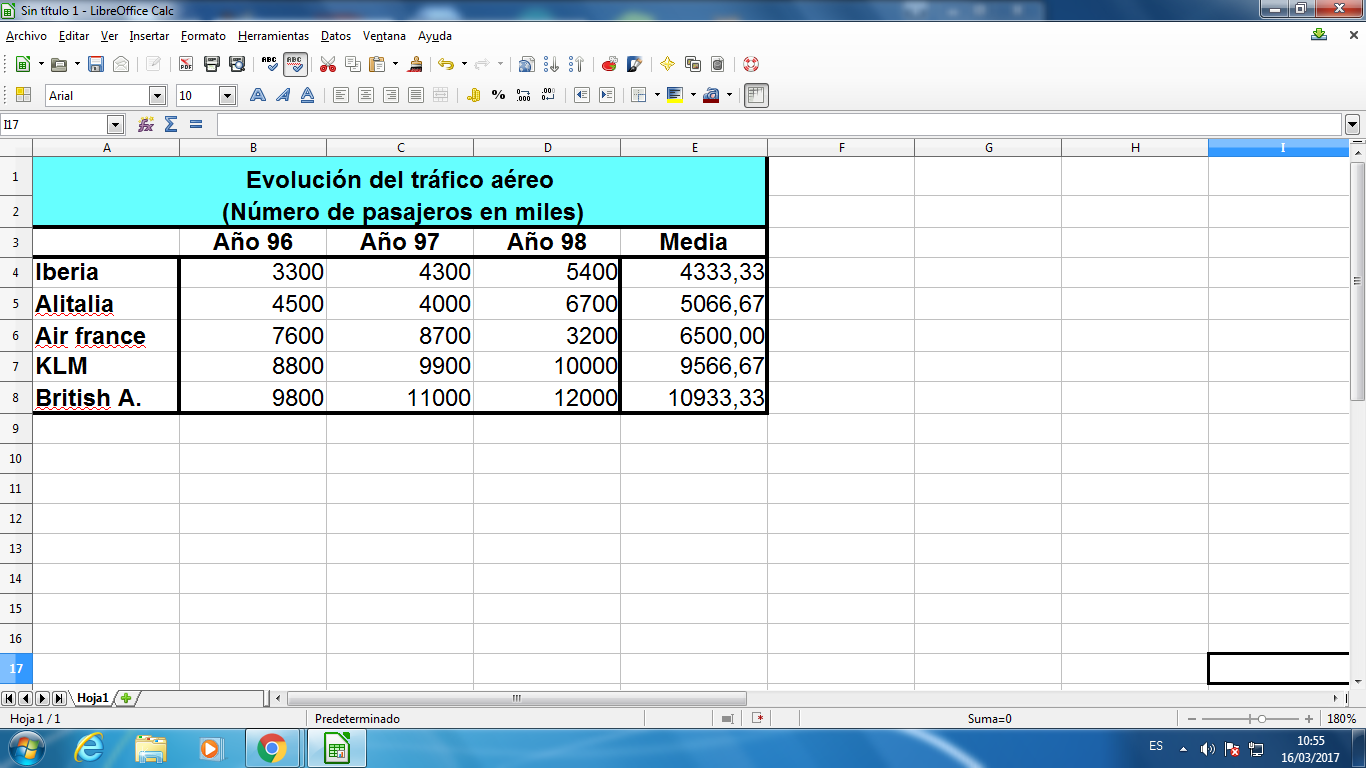Screen dimensions: 1366x768
Task: Click the Sum sigma icon
Action: 171,124
